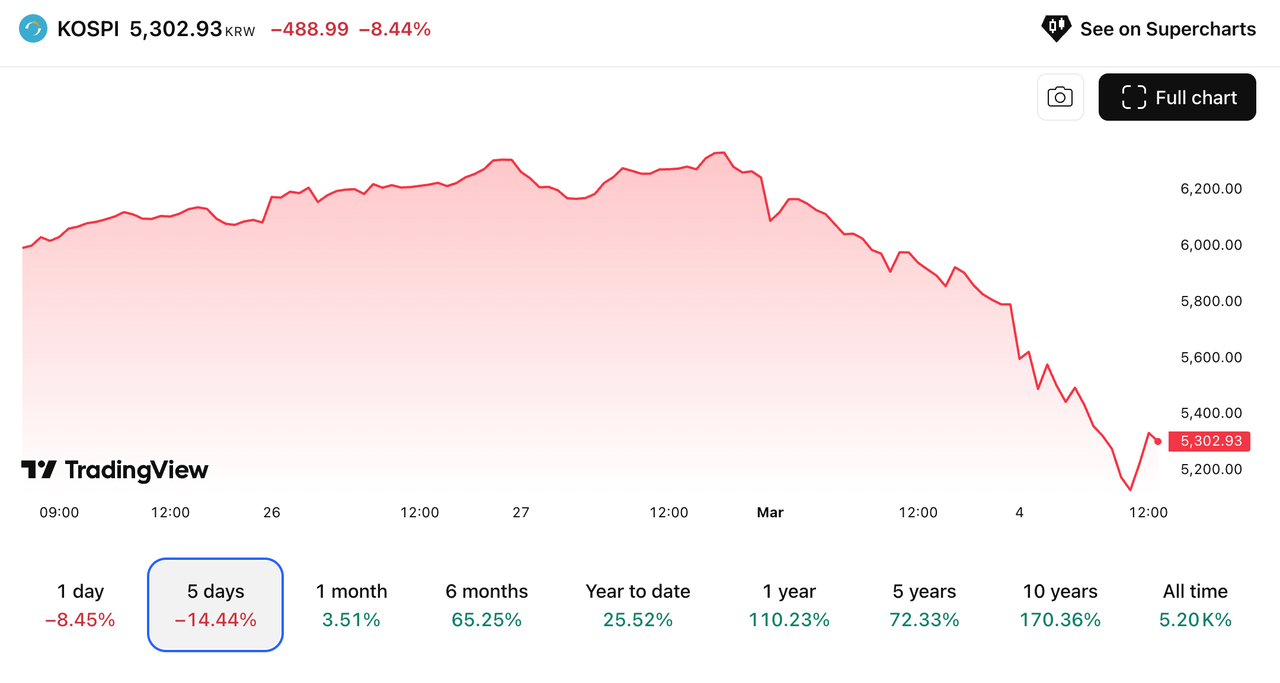
Task: Click the 5,302.93 current price label
Action: click(1209, 441)
